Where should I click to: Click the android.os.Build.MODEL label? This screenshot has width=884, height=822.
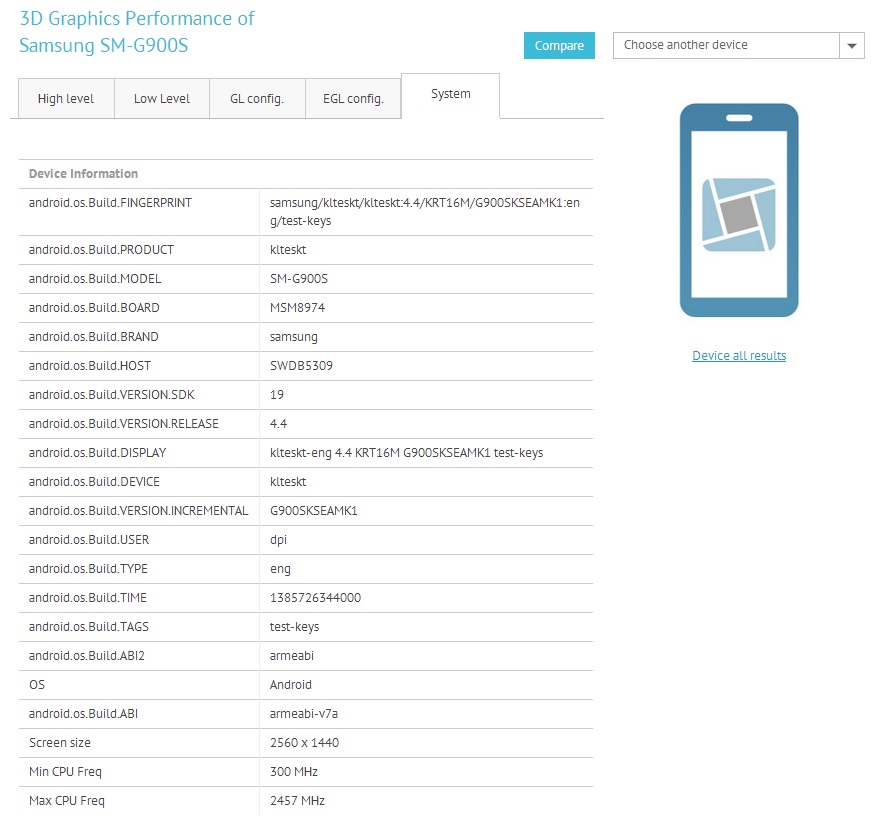95,279
